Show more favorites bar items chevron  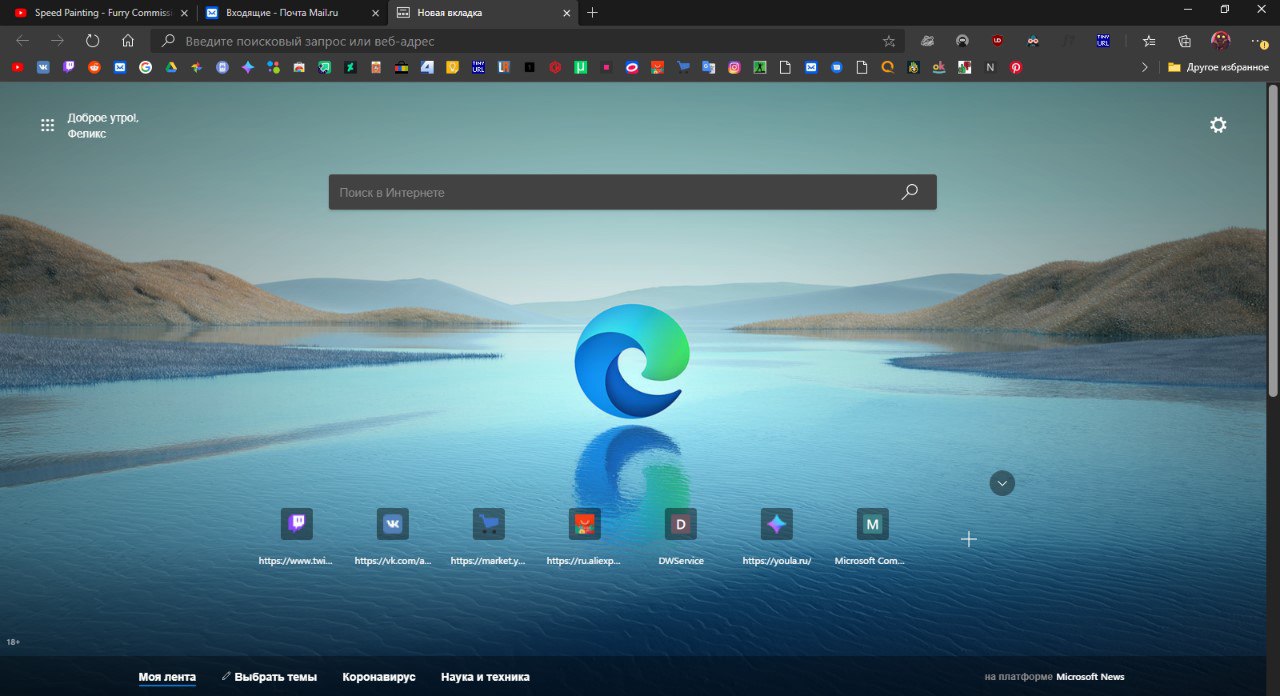click(1145, 68)
